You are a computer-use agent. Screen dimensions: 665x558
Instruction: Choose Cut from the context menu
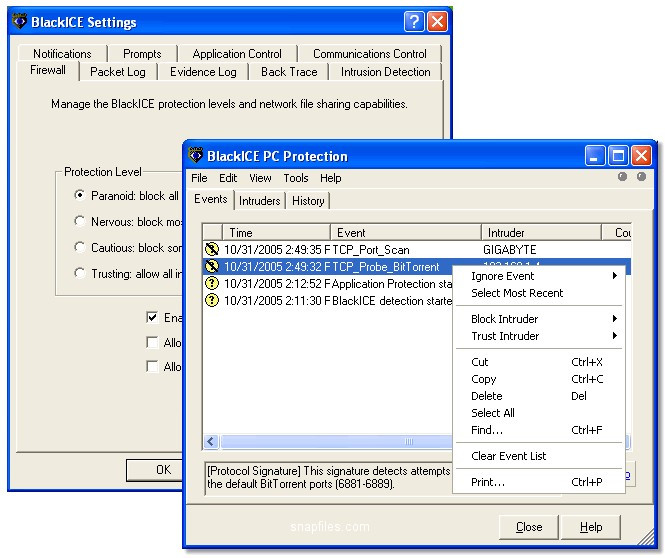(x=539, y=362)
